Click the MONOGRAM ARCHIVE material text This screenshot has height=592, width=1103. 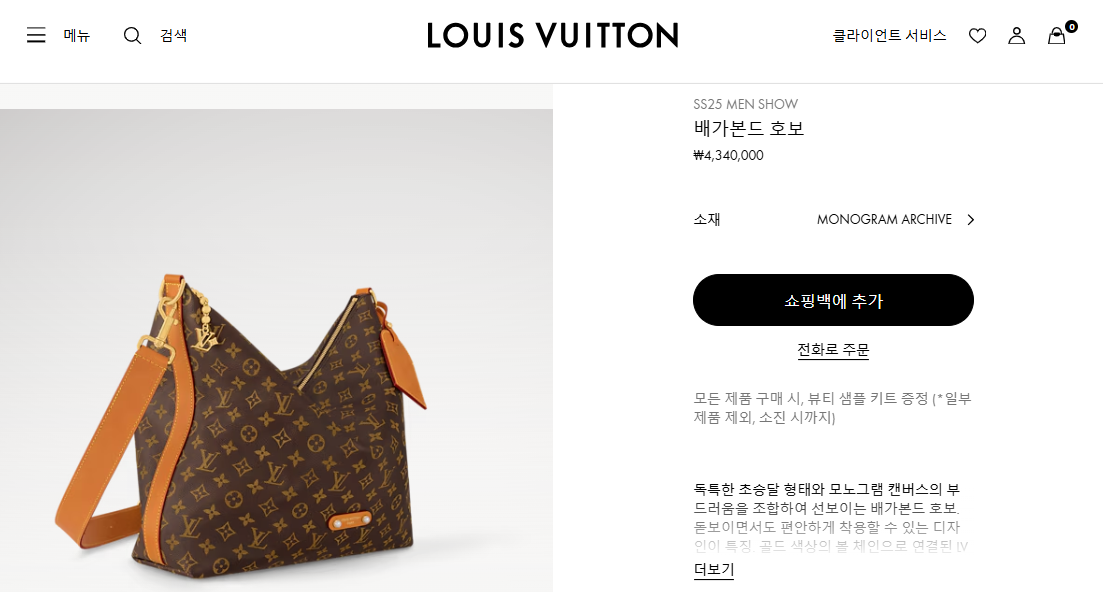pos(884,219)
